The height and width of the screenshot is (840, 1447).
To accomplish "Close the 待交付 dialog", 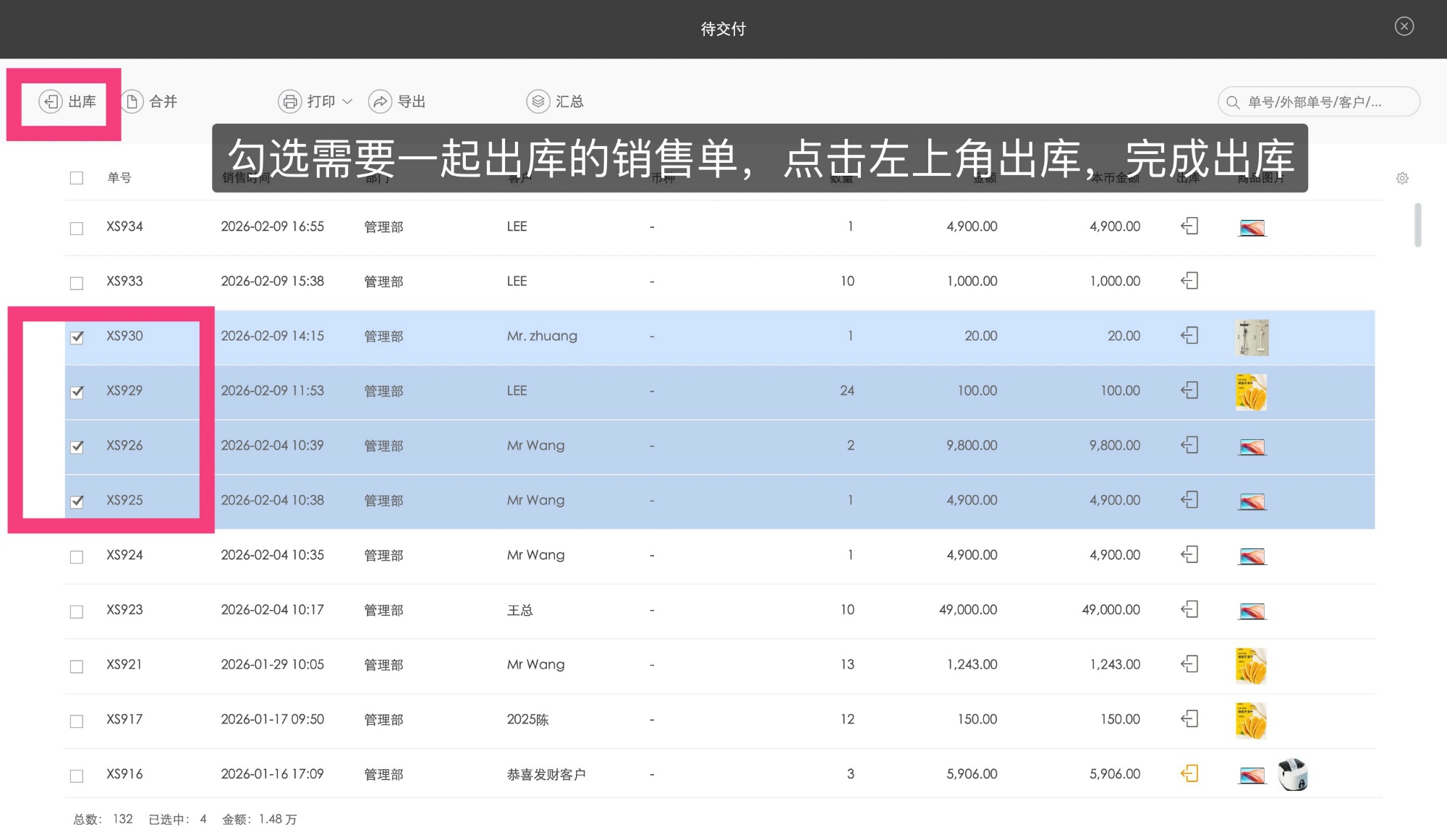I will click(1404, 27).
